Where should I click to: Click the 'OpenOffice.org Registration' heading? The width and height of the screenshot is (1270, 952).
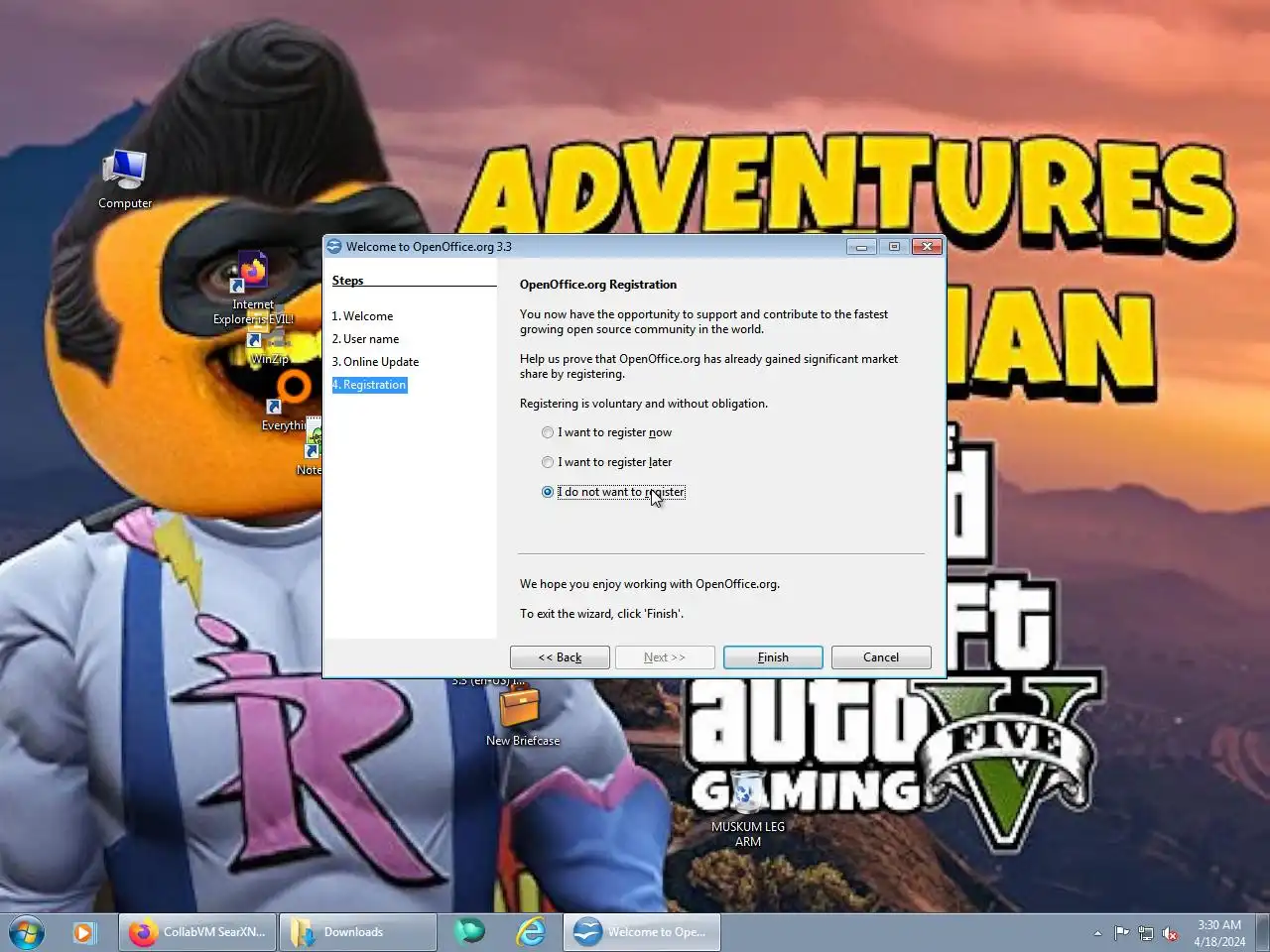click(598, 285)
